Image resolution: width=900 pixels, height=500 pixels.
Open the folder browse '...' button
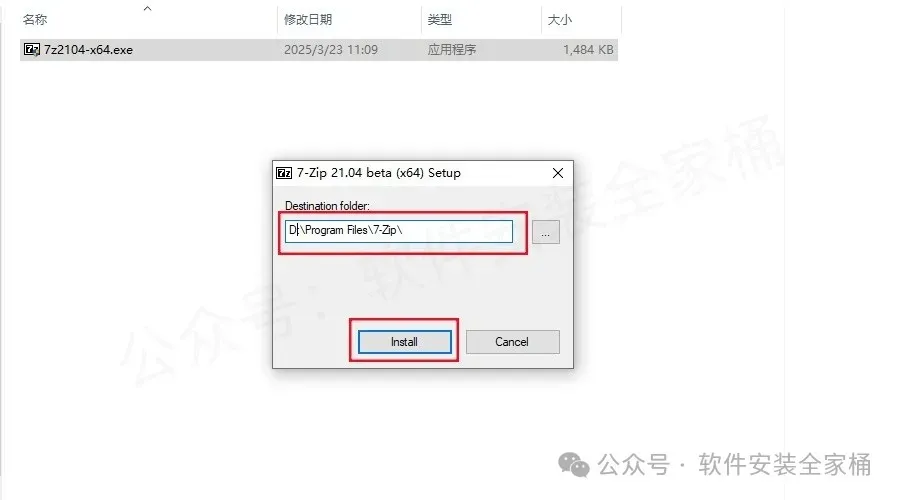click(x=545, y=232)
